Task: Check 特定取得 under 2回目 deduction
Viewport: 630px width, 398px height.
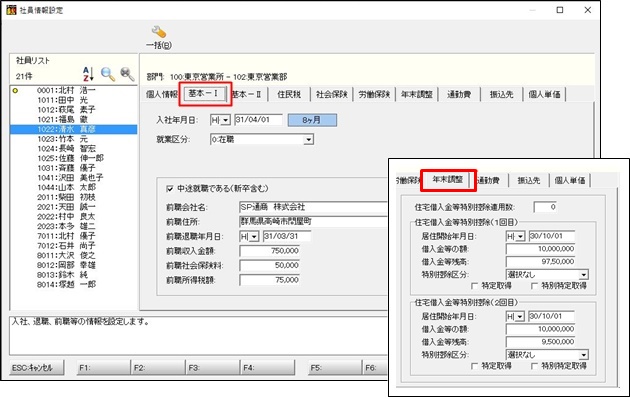Action: tap(475, 366)
